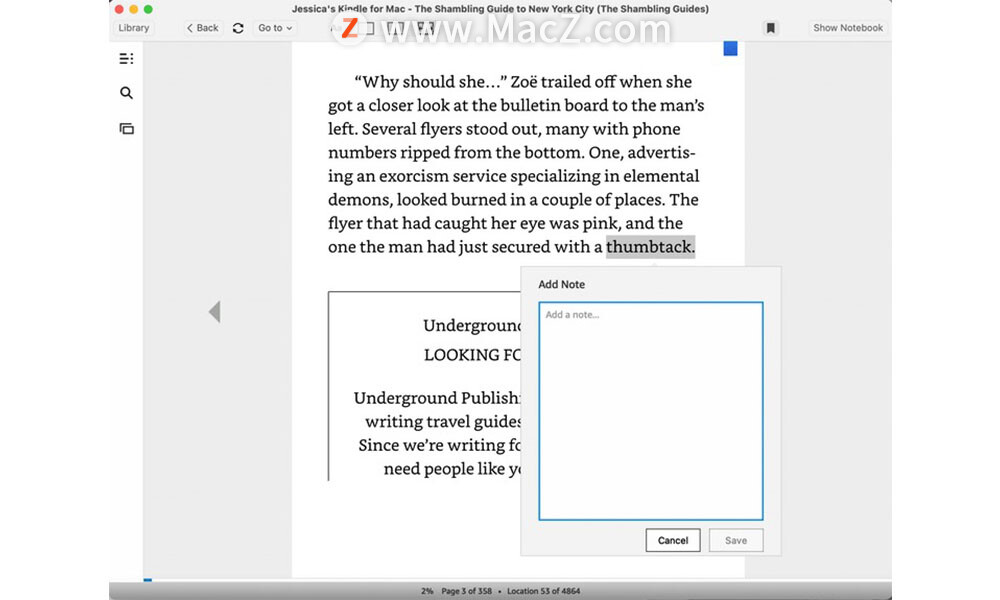The height and width of the screenshot is (600, 1000).
Task: Click the sync refresh icon
Action: click(x=238, y=28)
